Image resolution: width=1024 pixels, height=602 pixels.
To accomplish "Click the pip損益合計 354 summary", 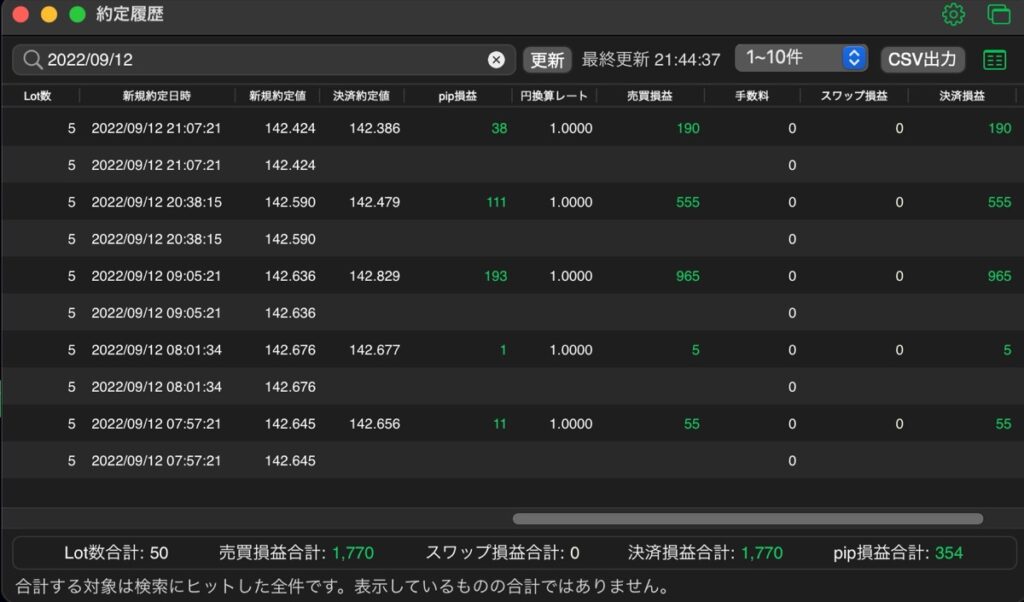I will [898, 553].
